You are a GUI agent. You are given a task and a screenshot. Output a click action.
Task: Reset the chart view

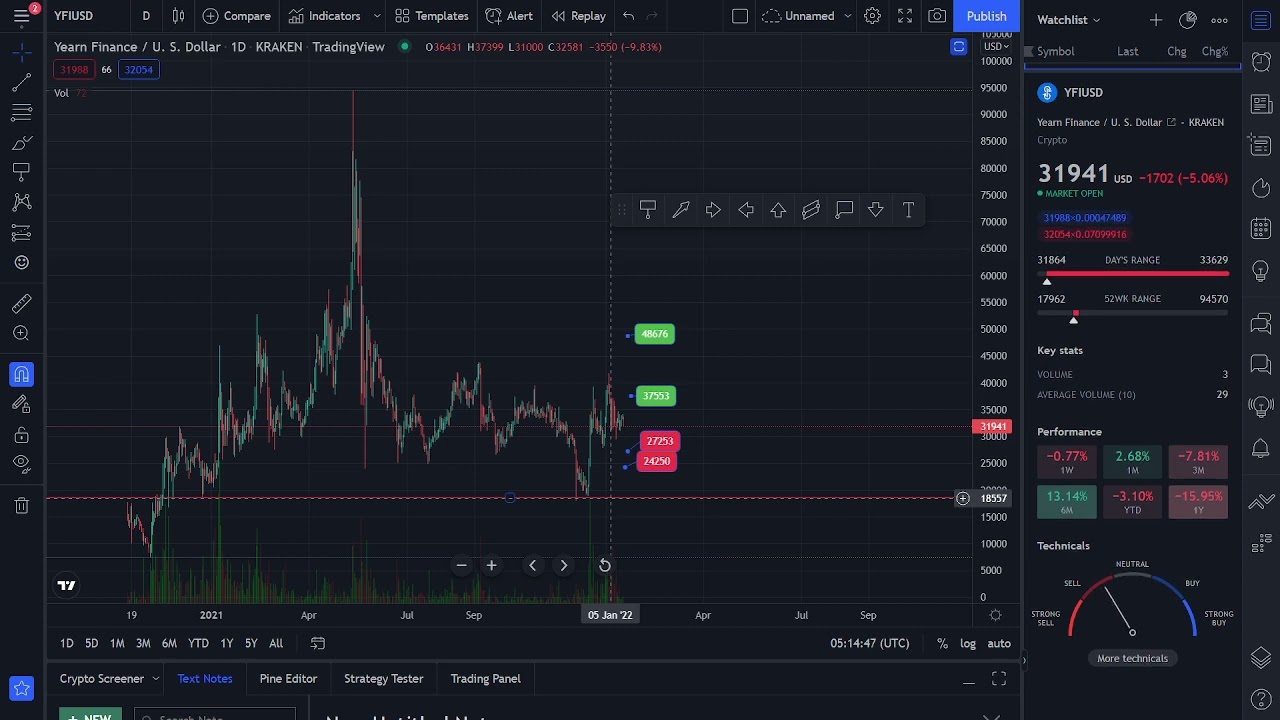coord(605,566)
